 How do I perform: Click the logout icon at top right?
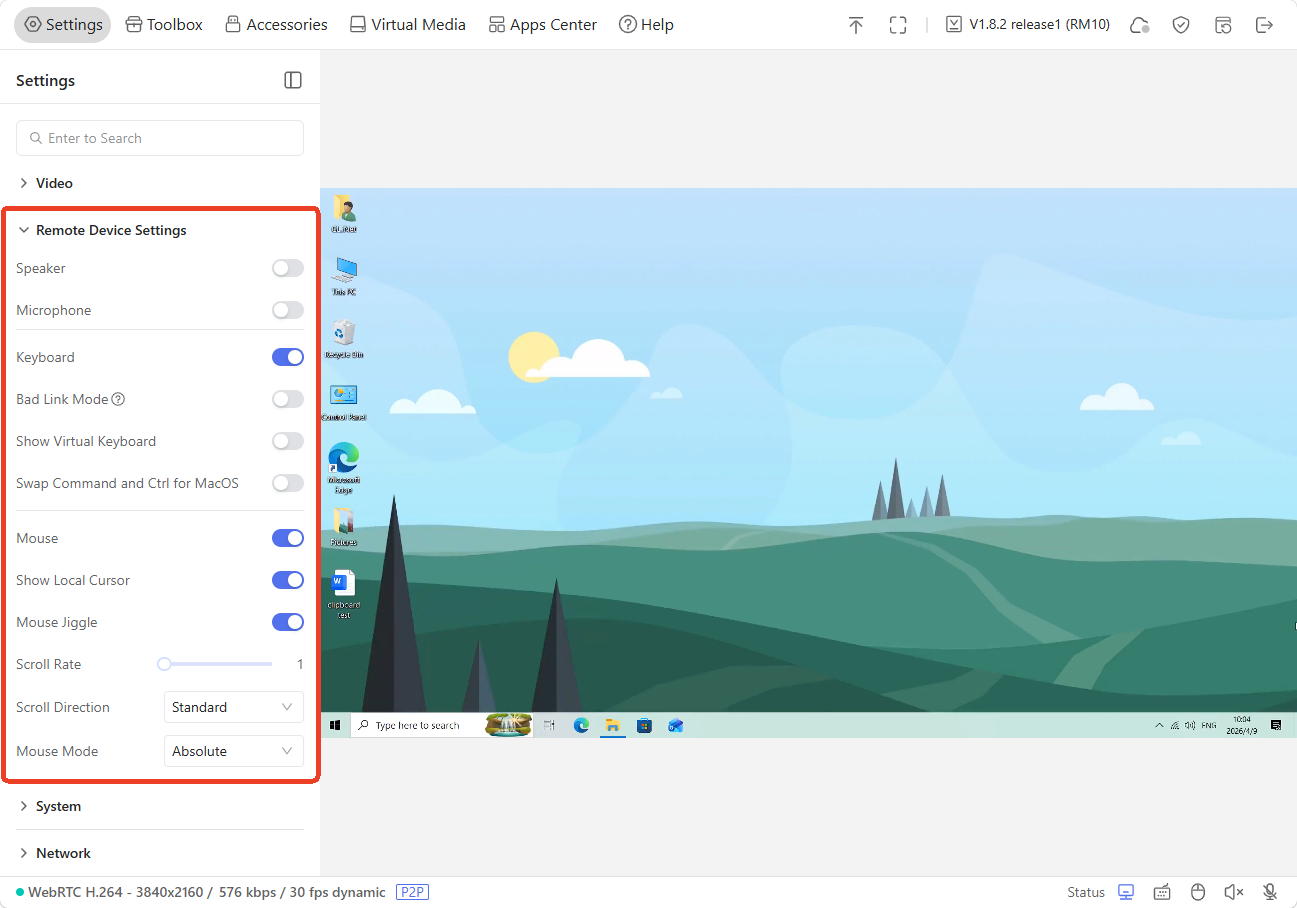point(1265,25)
